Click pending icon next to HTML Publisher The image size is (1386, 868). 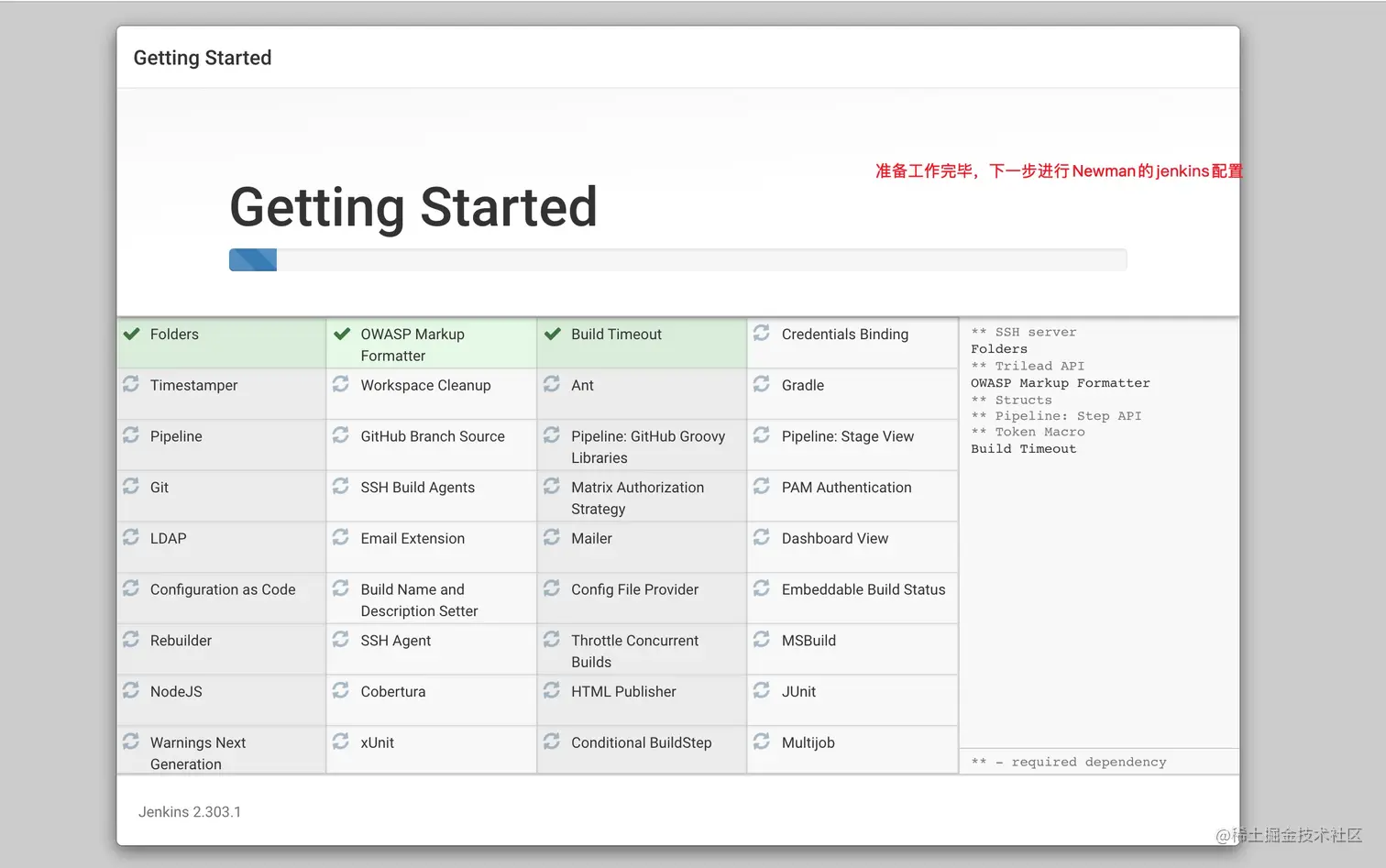552,690
